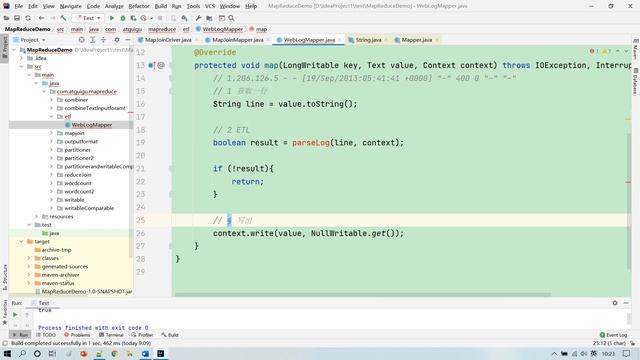640x360 pixels.
Task: Click Expand All icon in Project panel
Action: coord(93,40)
